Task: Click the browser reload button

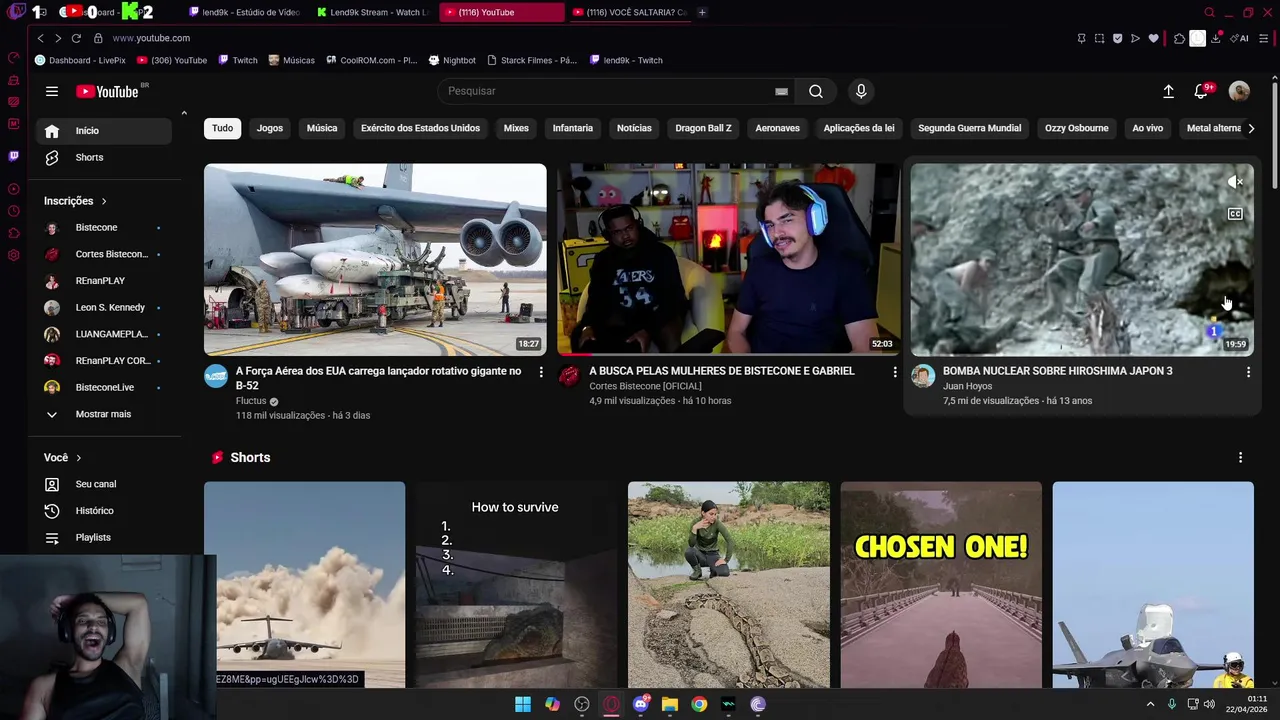Action: (76, 38)
